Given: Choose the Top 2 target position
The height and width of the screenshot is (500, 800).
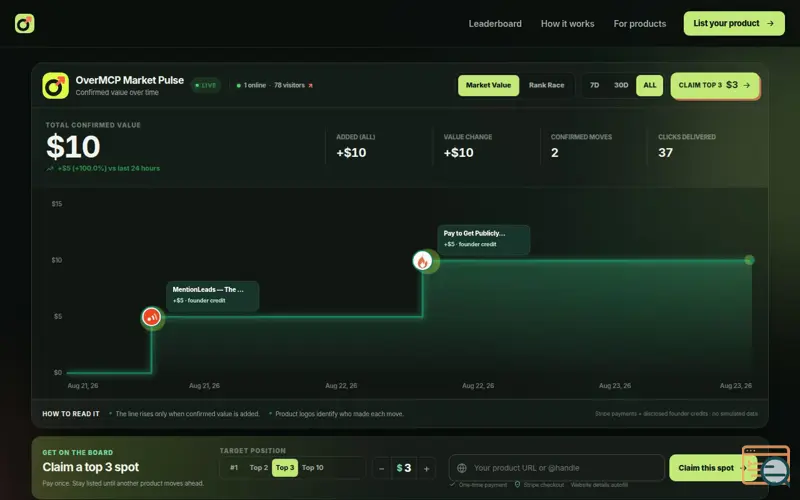Looking at the screenshot, I should coord(259,468).
